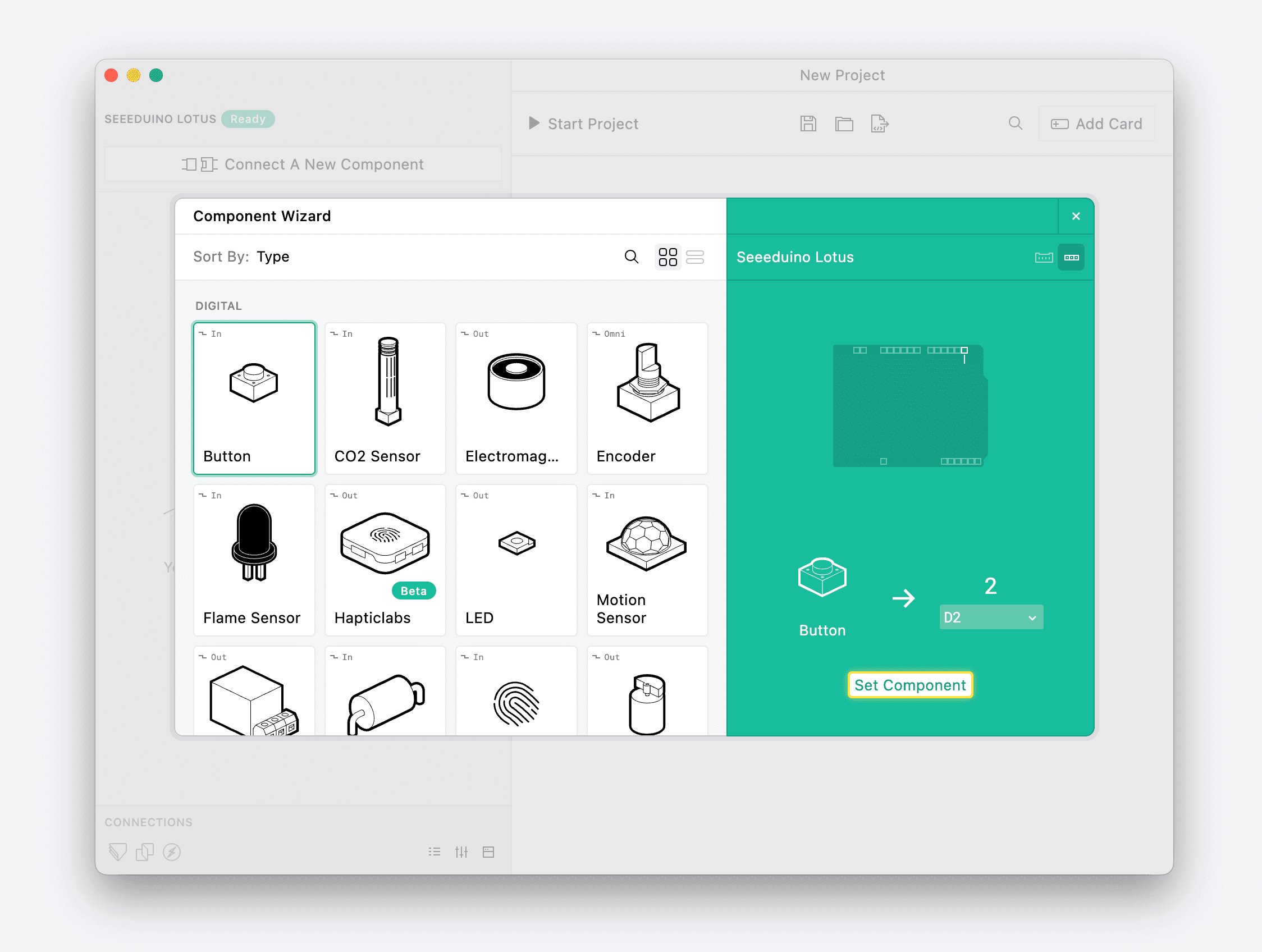Screen dimensions: 1262x952
Task: Click the filter sliders icon near Connections
Action: tap(461, 852)
